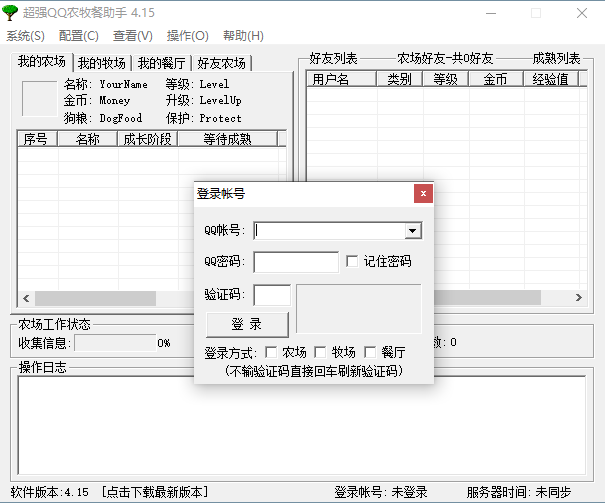Open the 系统(S) menu

click(25, 36)
